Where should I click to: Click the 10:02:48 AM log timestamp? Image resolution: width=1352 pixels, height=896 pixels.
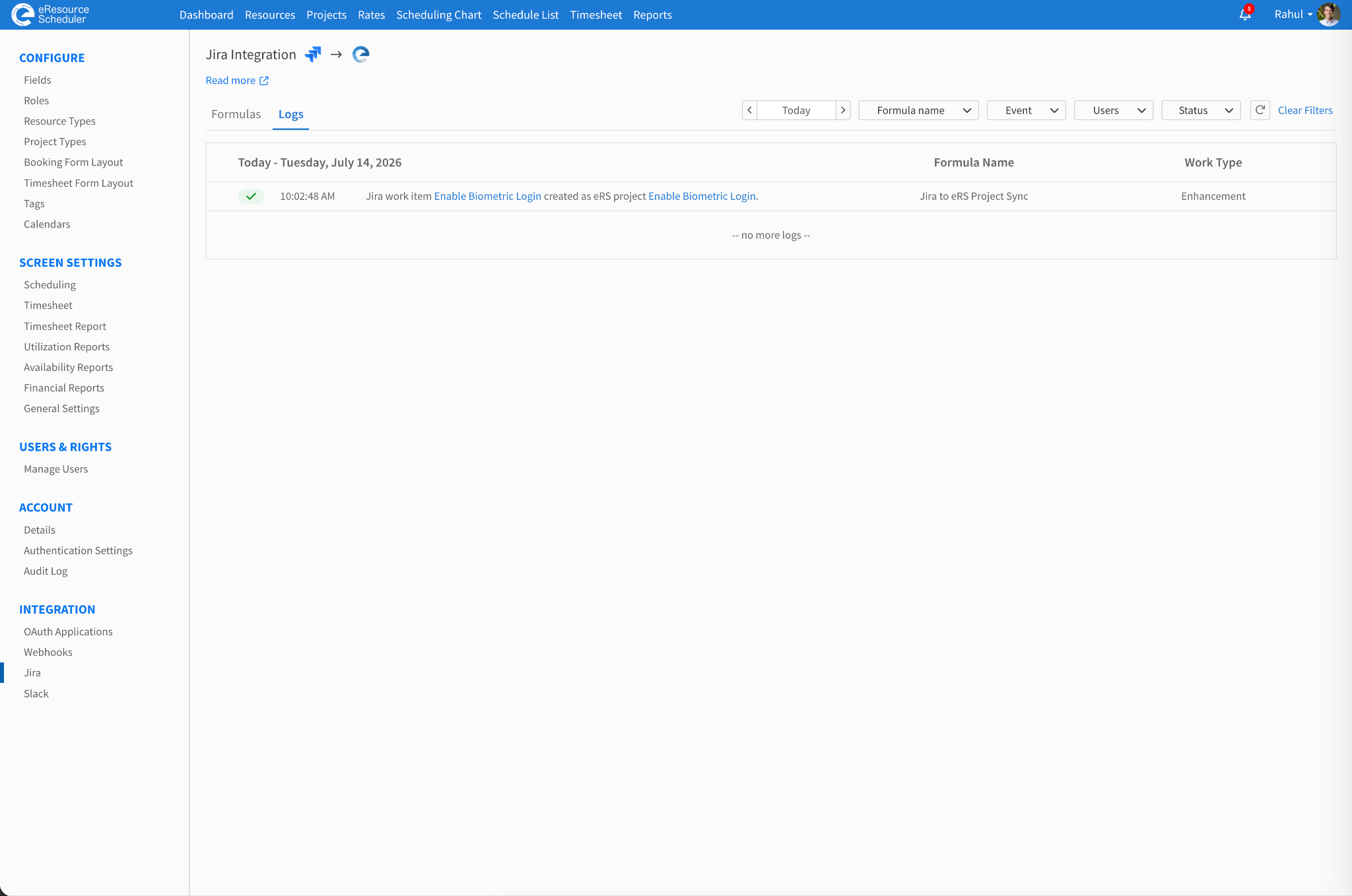pos(307,196)
